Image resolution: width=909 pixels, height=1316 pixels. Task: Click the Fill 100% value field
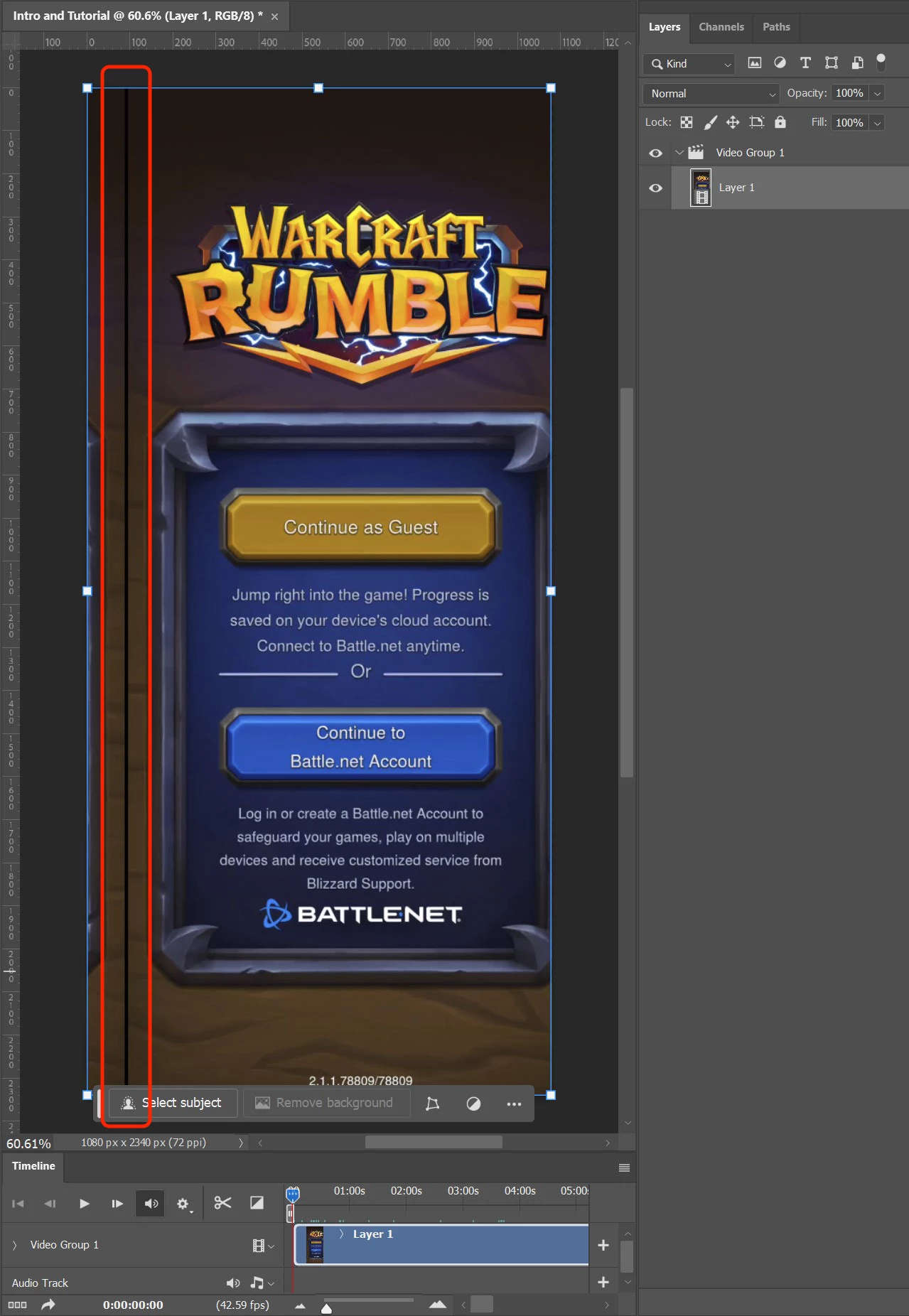coord(849,123)
